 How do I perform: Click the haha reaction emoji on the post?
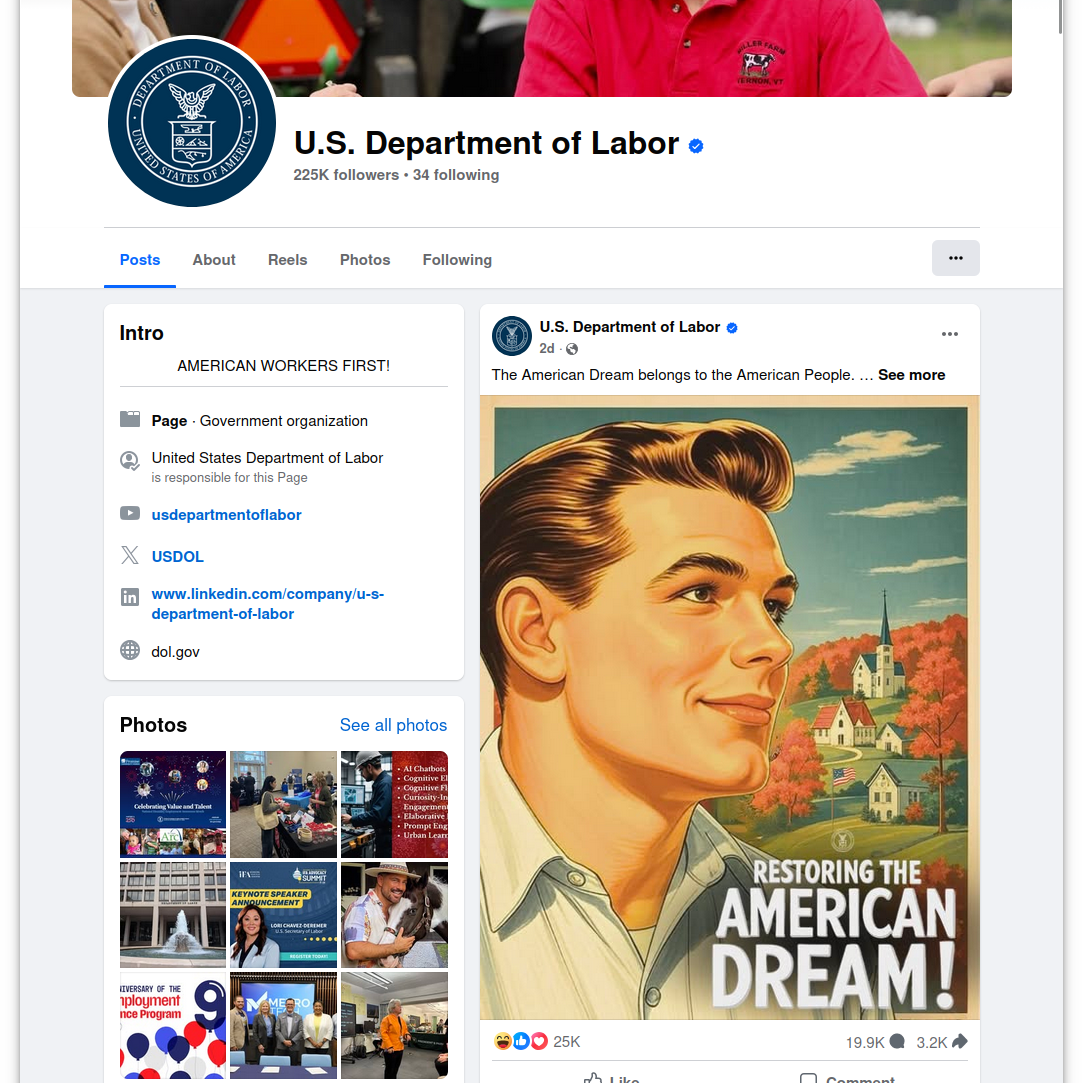tap(503, 1040)
